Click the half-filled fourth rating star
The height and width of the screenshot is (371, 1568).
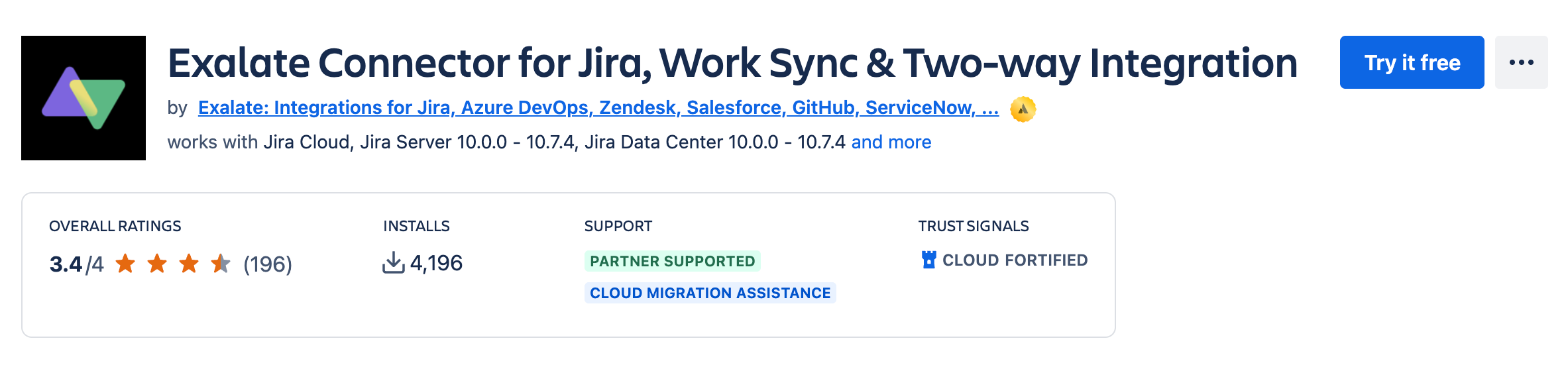[x=221, y=264]
